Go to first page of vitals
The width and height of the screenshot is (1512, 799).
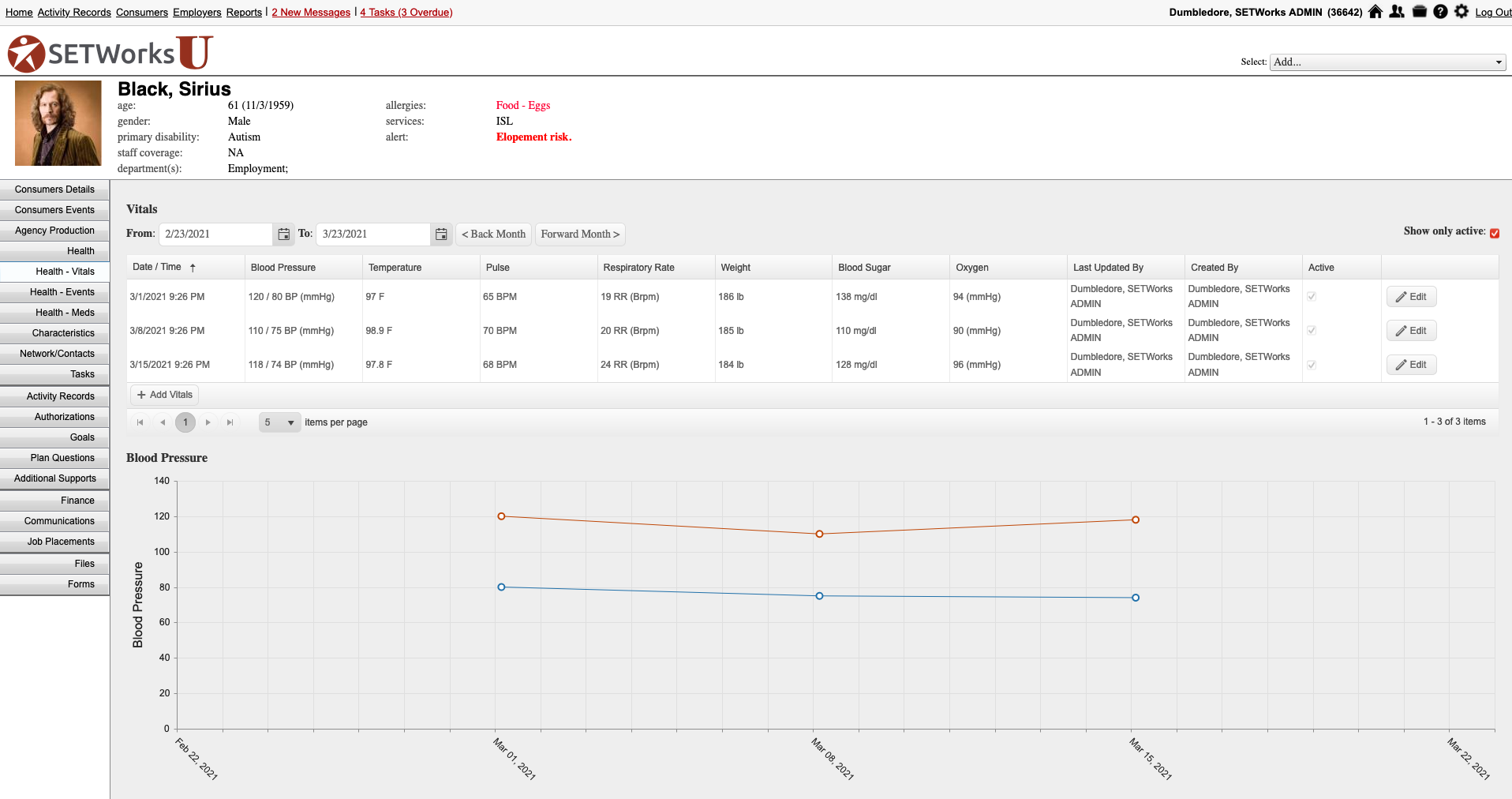140,422
